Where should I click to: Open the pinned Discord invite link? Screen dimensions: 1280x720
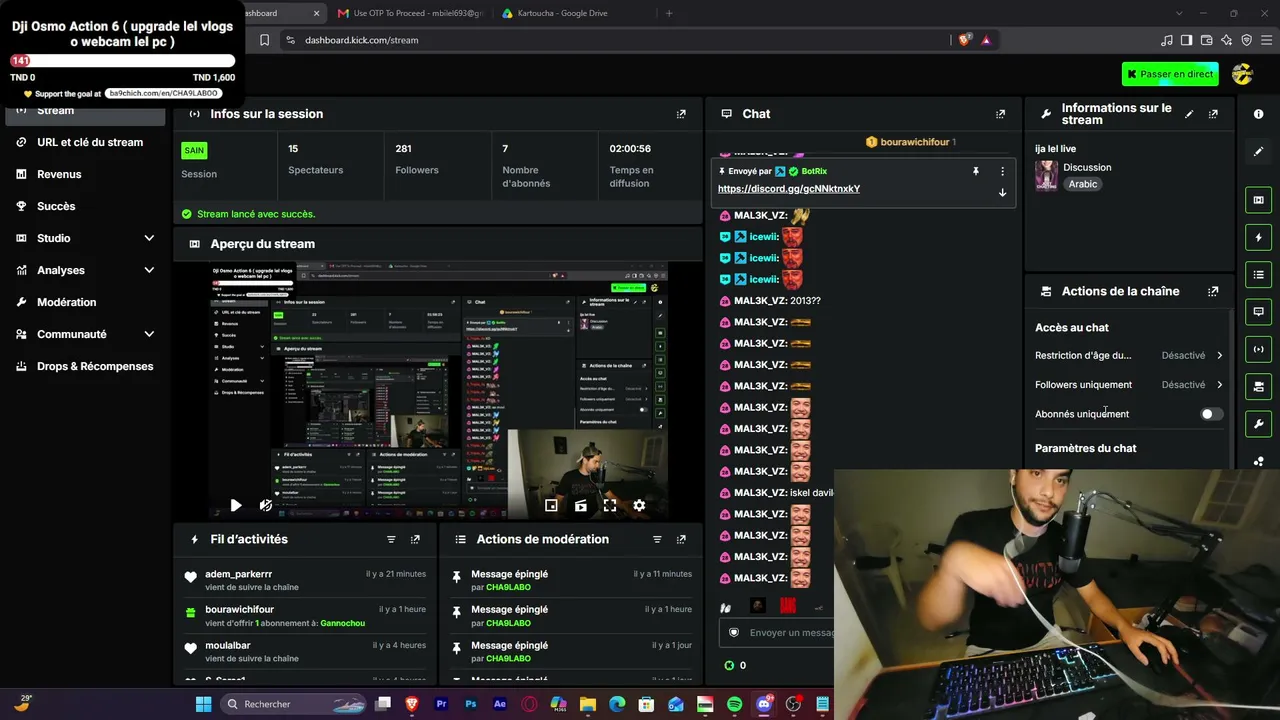coord(789,189)
